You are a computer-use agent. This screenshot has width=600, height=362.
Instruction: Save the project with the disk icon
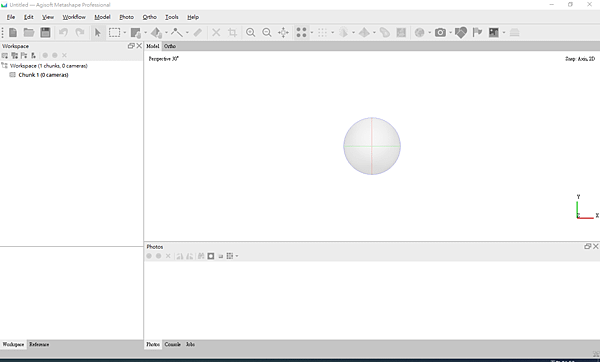click(x=45, y=33)
